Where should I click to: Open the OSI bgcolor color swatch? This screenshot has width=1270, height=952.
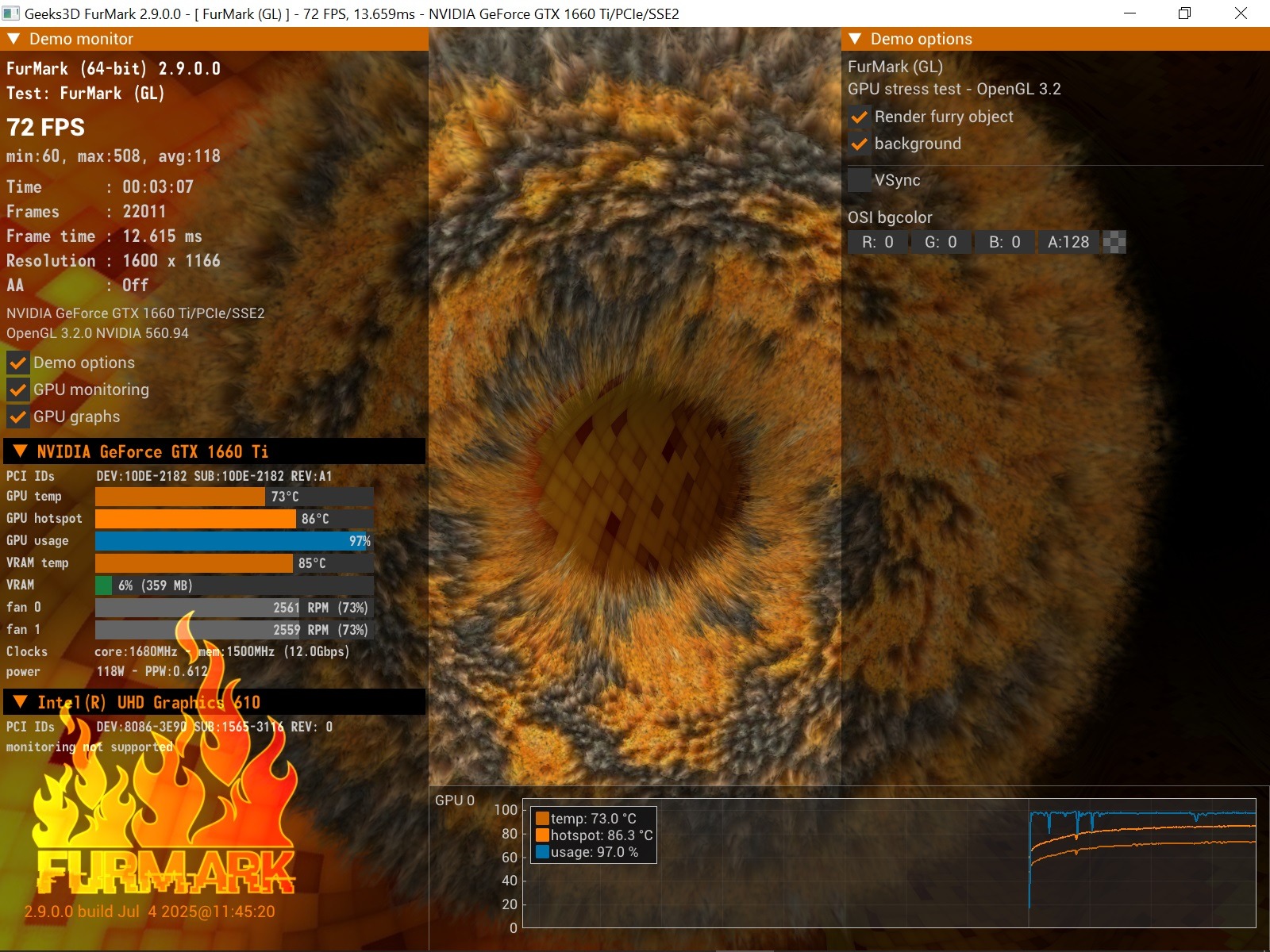(1114, 243)
